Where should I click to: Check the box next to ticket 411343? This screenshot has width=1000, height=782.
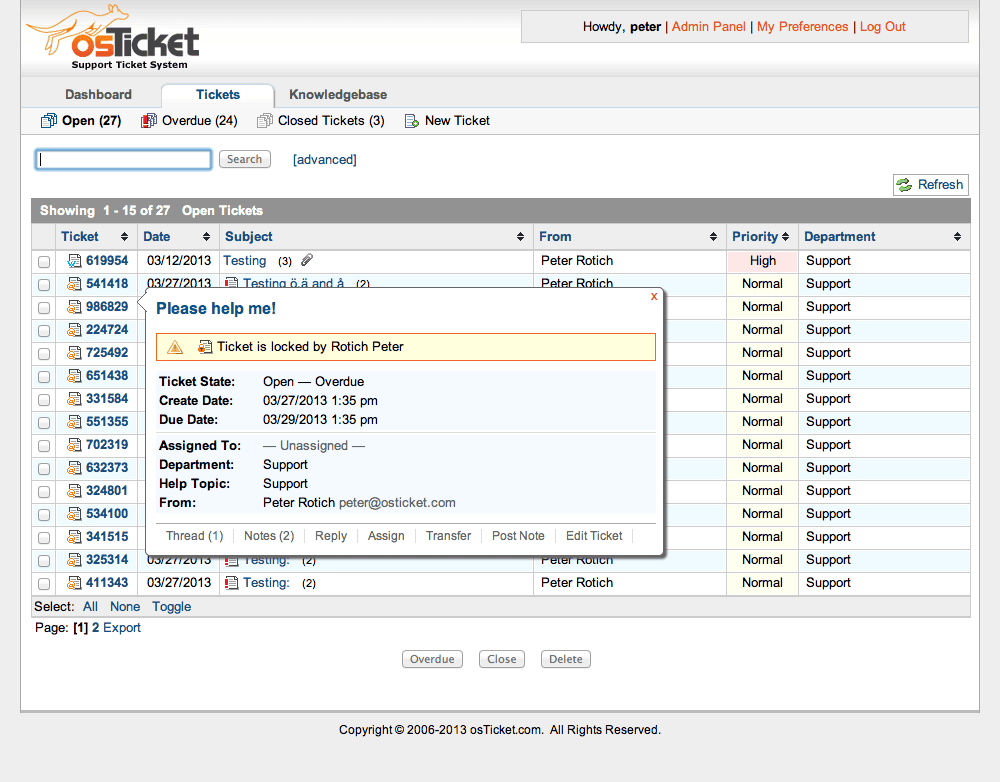pyautogui.click(x=44, y=584)
